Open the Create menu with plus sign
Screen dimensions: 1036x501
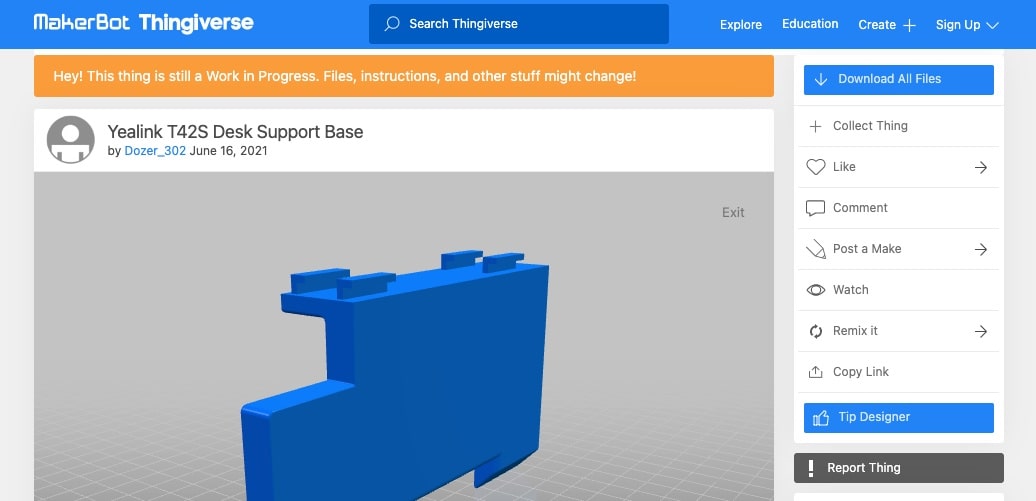pyautogui.click(x=886, y=25)
